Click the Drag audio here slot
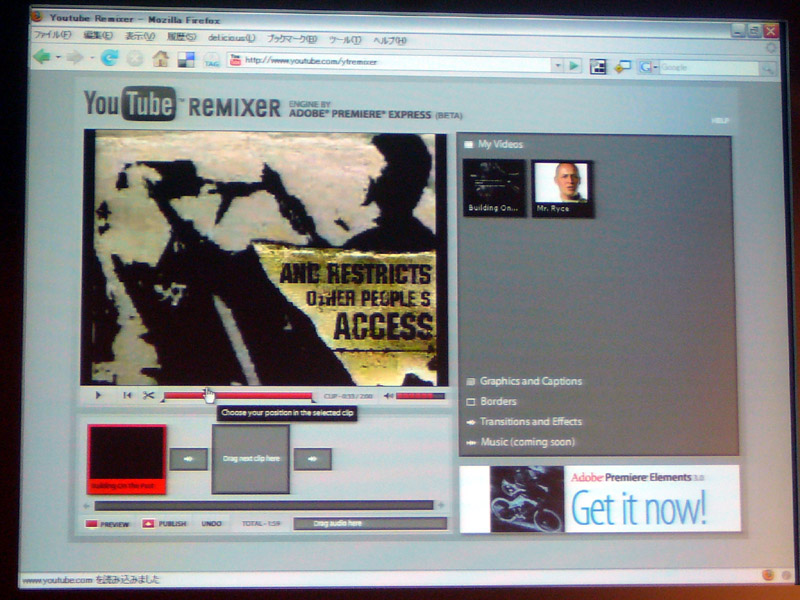800x600 pixels. (x=370, y=523)
